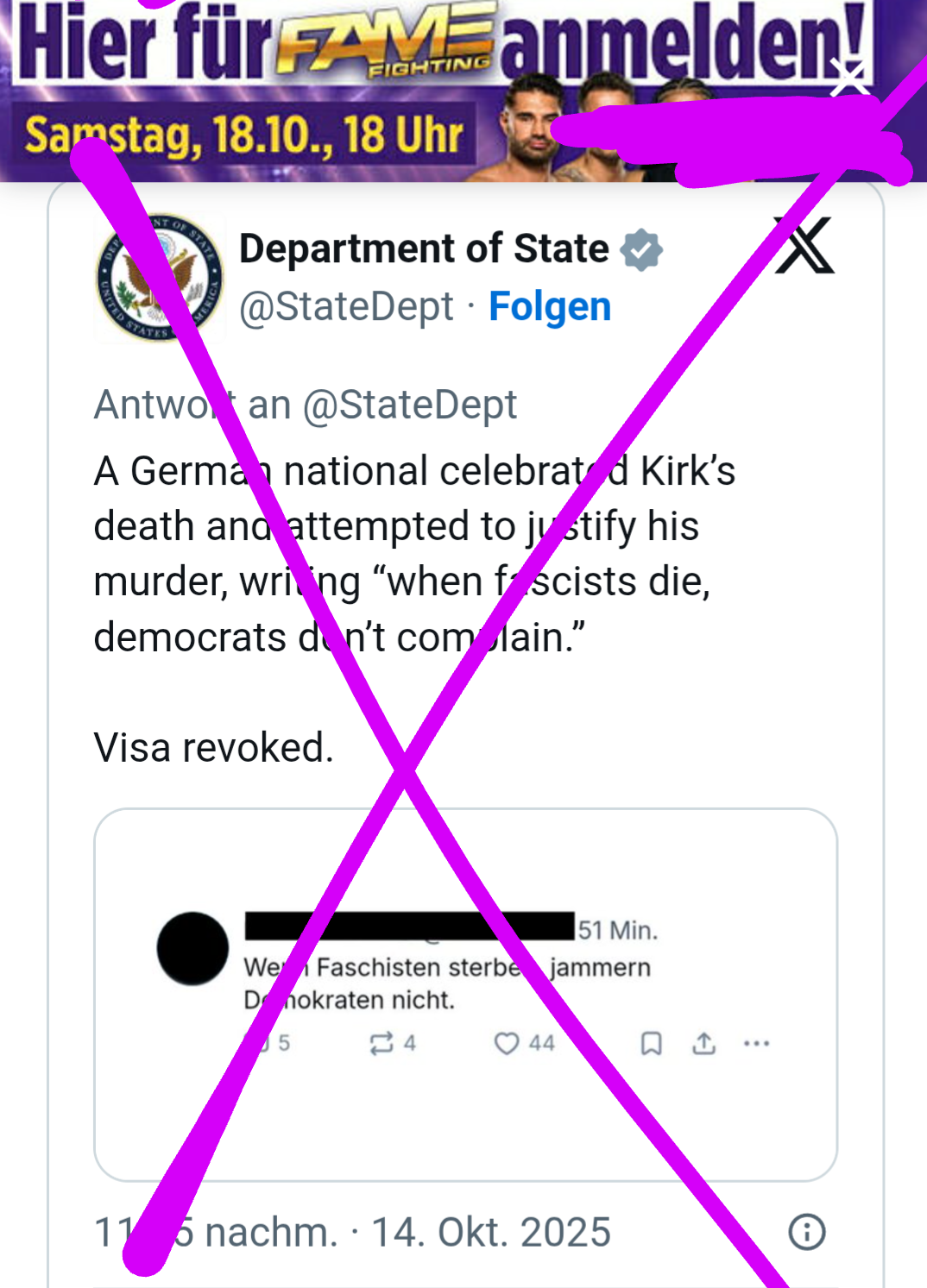Click the share icon in embedded post

point(704,1043)
